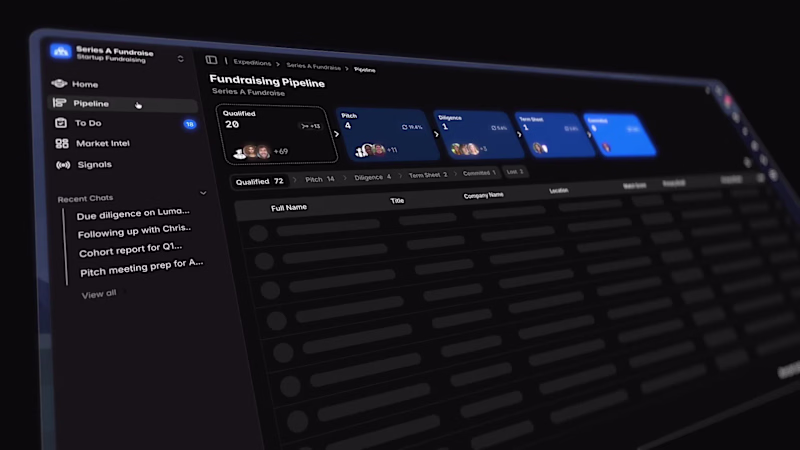
Task: Switch to the Term Sheet 2 tab
Action: 428,175
